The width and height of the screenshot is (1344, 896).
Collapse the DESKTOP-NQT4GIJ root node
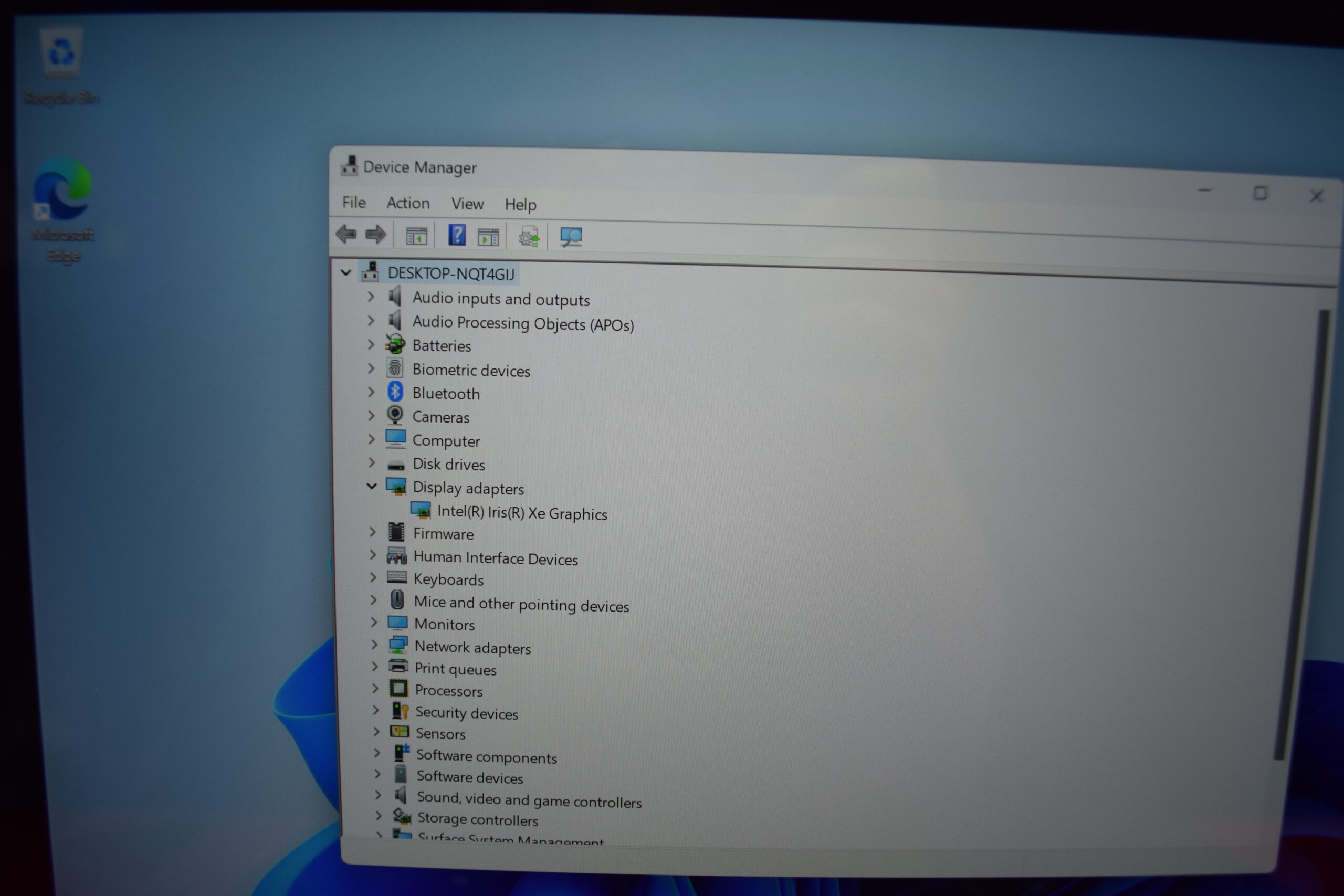click(346, 272)
